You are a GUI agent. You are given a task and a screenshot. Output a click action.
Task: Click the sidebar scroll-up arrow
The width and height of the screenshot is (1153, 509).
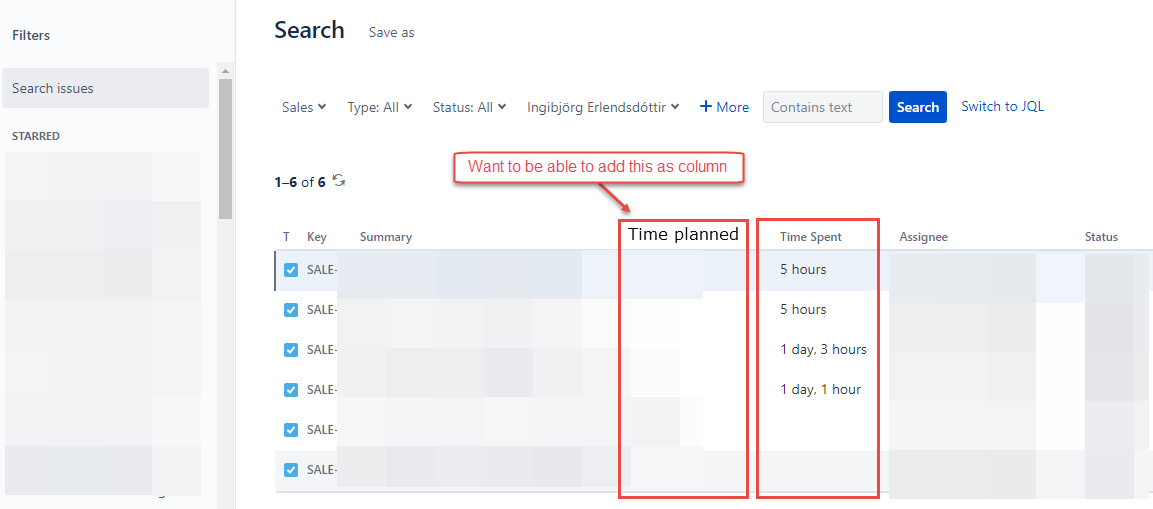click(225, 71)
